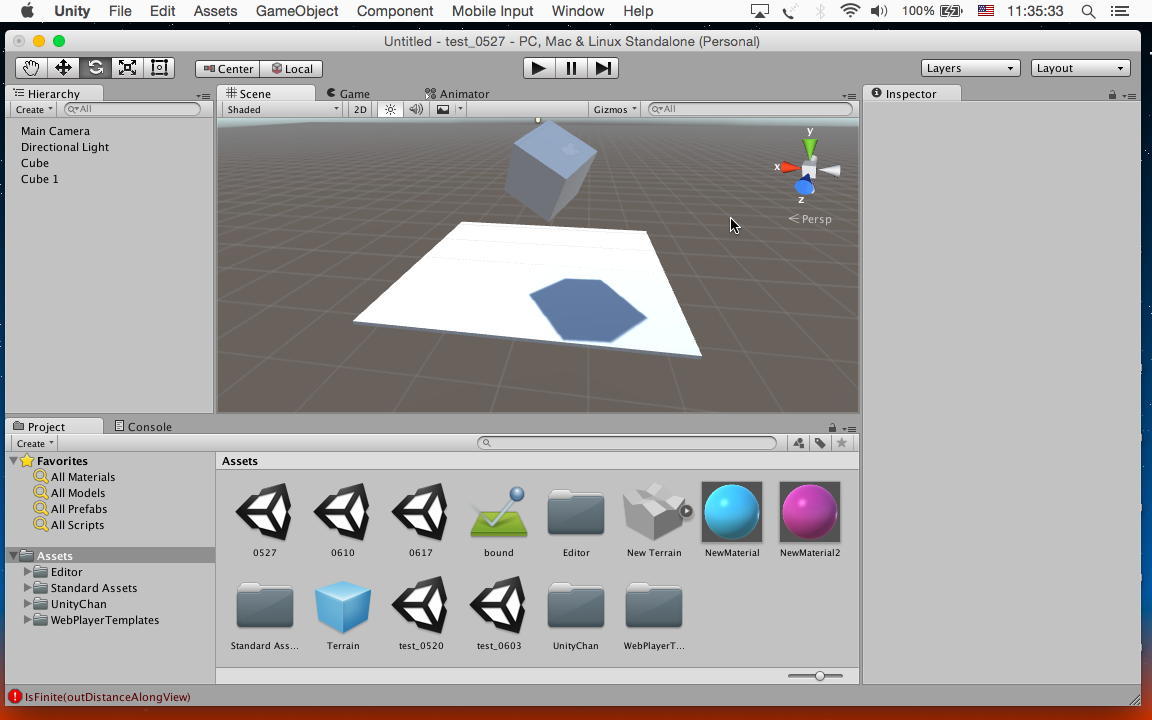Click the Local handle rotation button

pos(291,68)
